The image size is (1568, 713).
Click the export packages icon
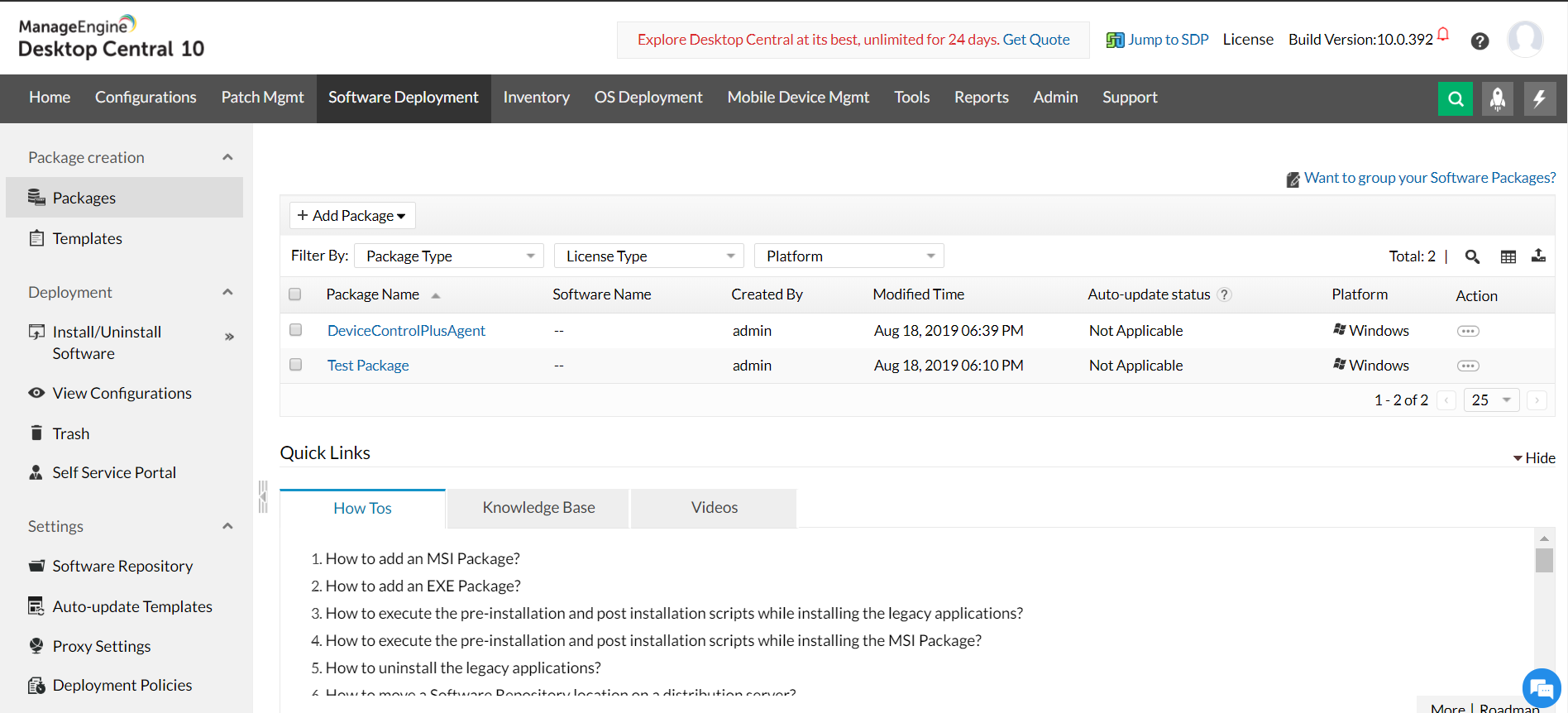pyautogui.click(x=1538, y=256)
